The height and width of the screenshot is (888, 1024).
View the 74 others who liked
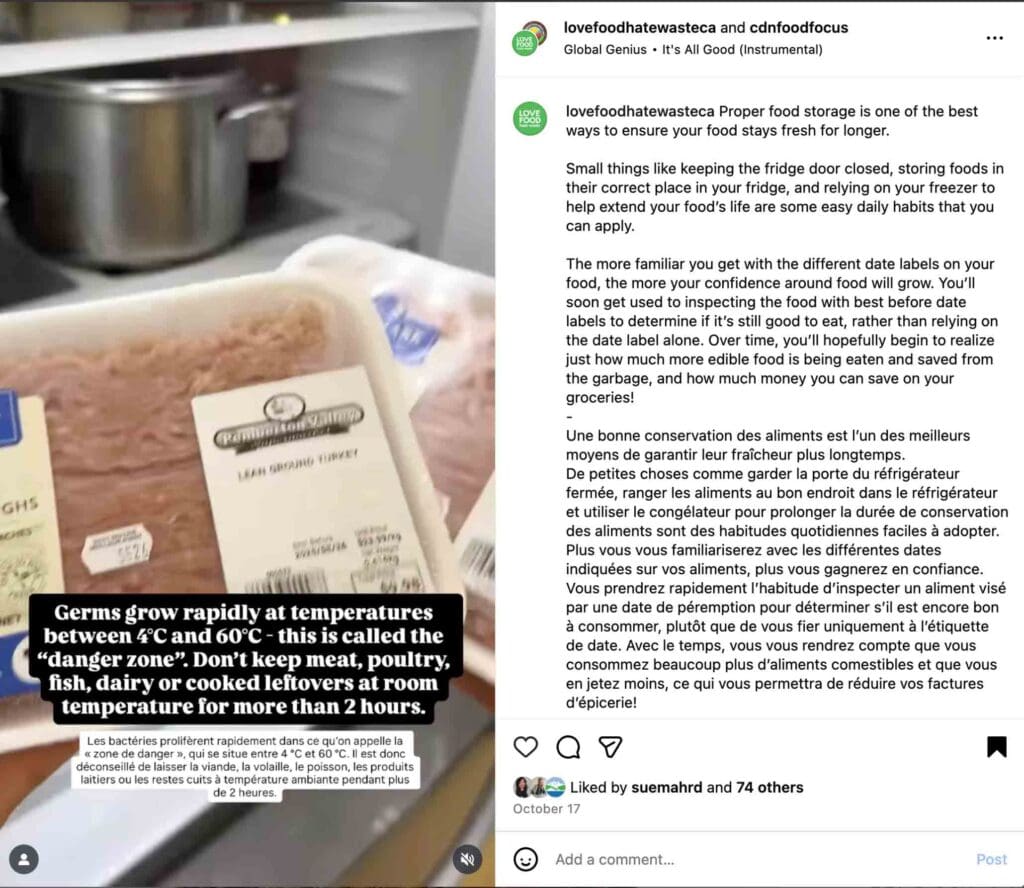pyautogui.click(x=769, y=787)
